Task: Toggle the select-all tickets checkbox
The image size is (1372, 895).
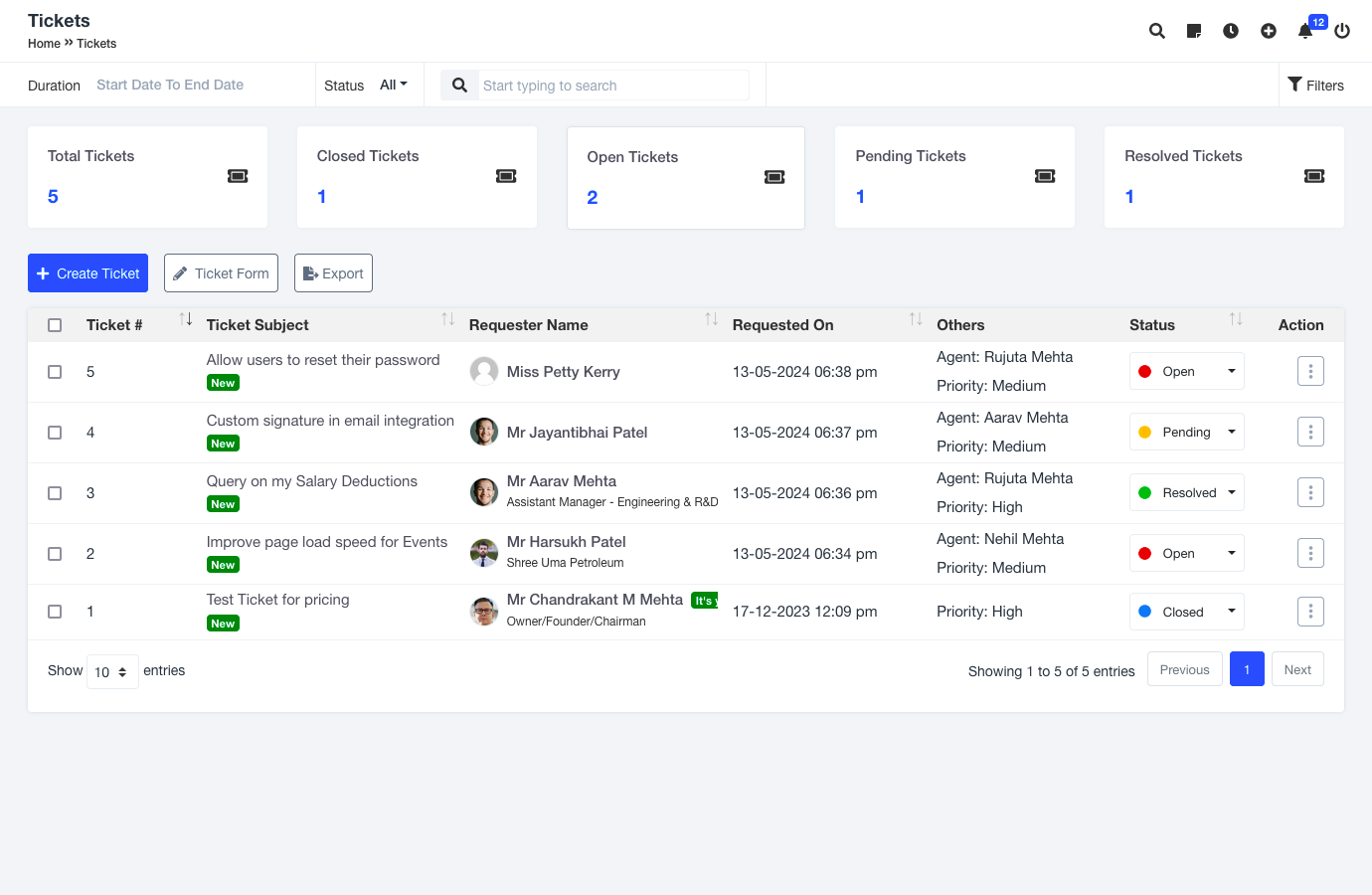Action: point(55,325)
